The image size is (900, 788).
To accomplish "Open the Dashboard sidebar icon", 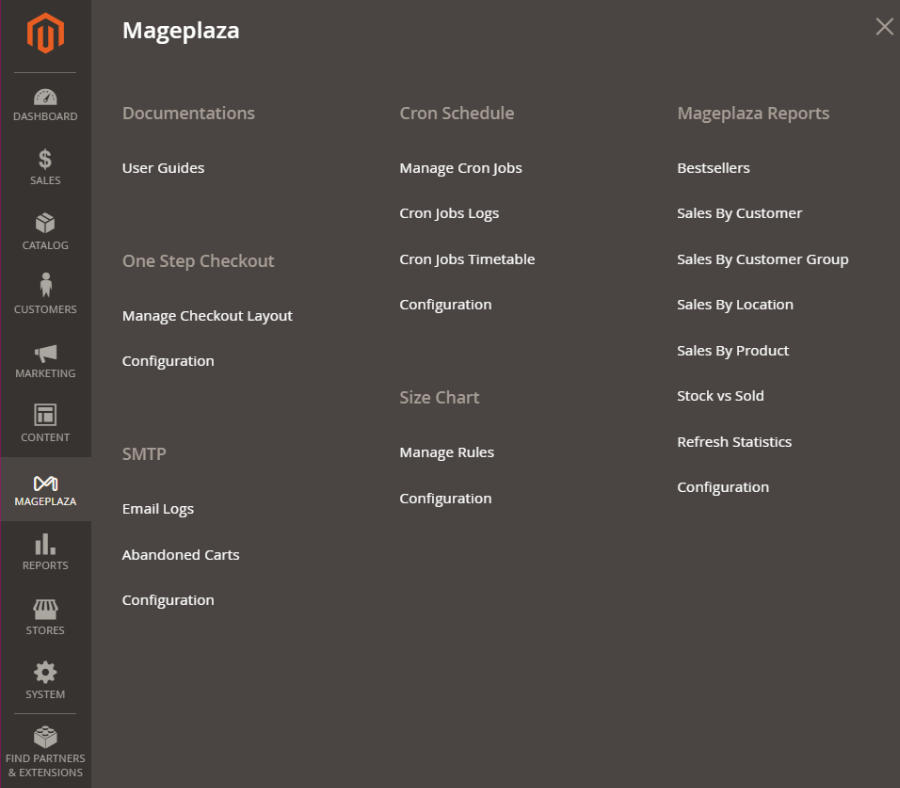I will coord(45,98).
